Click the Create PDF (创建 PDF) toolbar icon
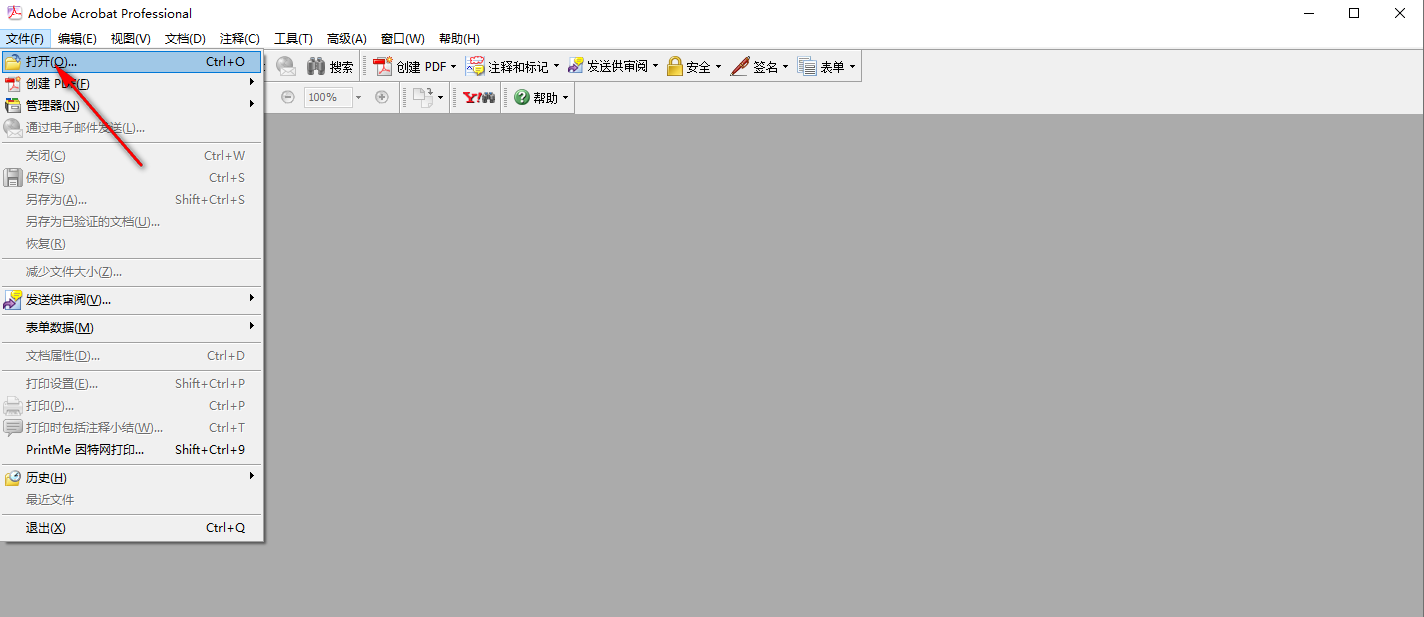The width and height of the screenshot is (1424, 617). coord(383,67)
